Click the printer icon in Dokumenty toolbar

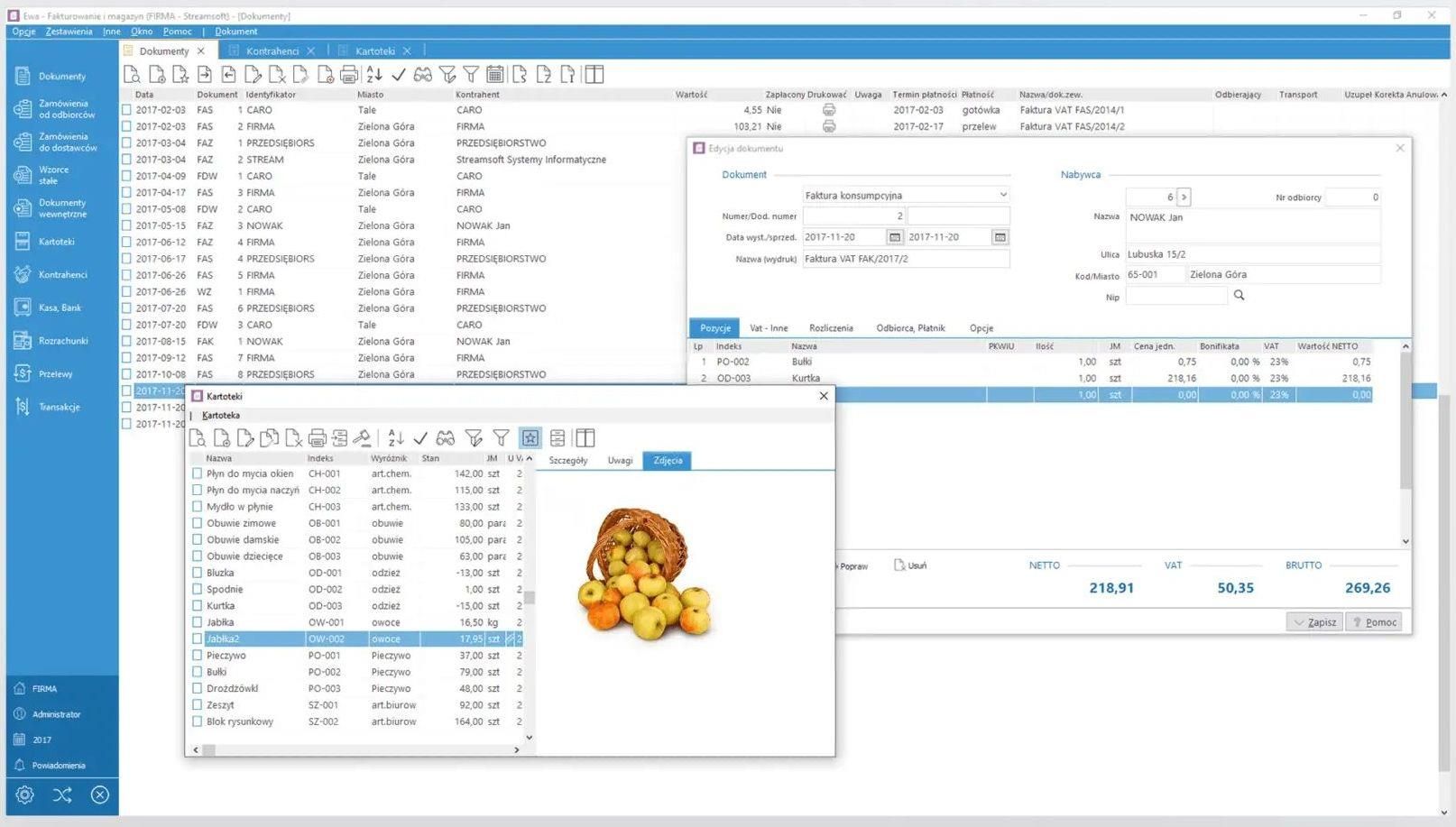[348, 75]
